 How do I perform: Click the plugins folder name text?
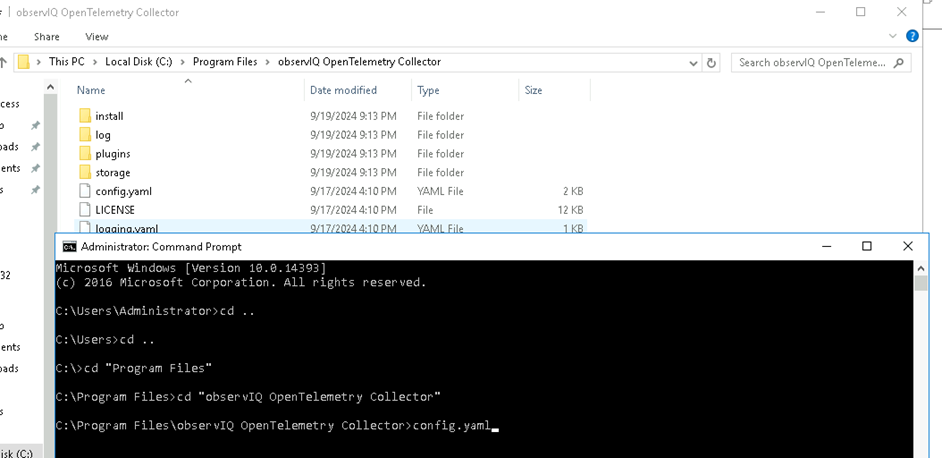[x=112, y=154]
